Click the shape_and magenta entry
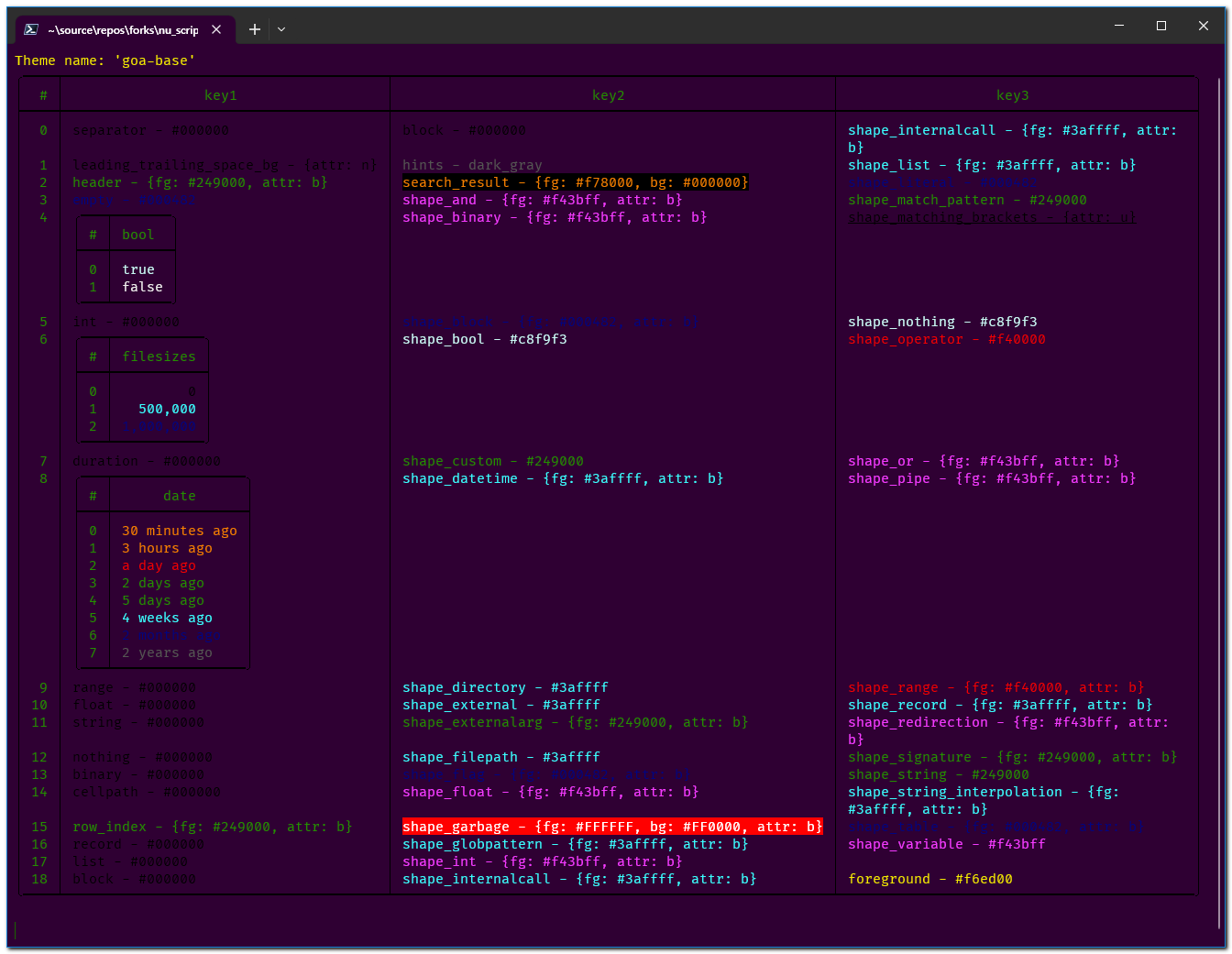Viewport: 1232px width, 954px height. coord(543,200)
